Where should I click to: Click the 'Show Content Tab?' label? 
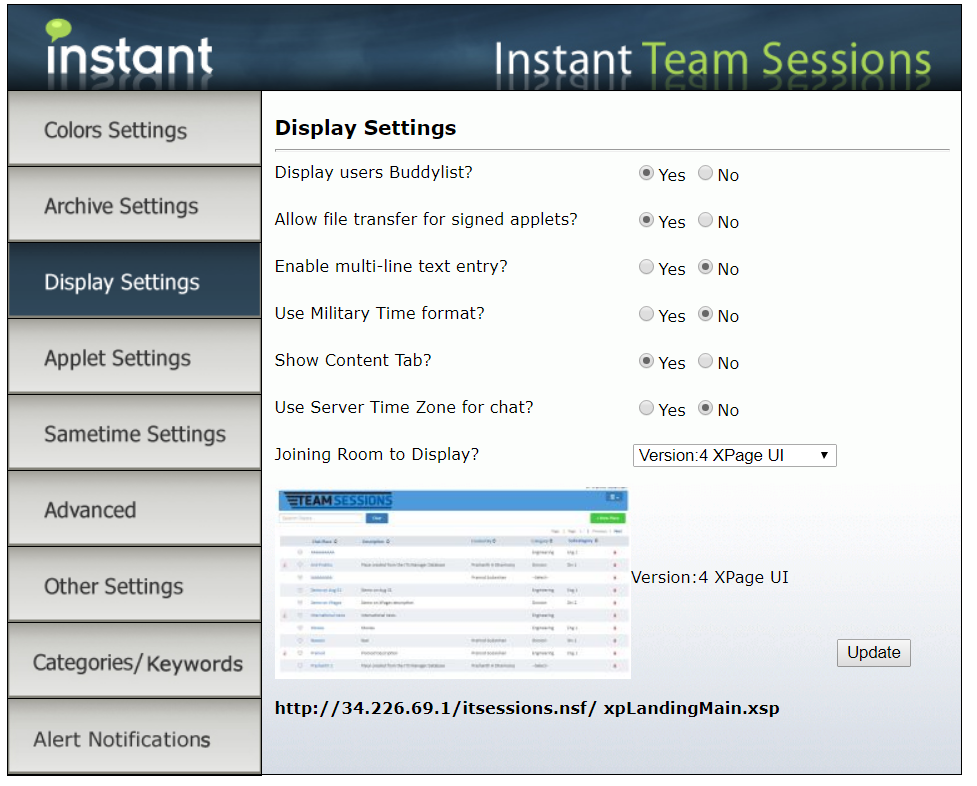pyautogui.click(x=353, y=360)
